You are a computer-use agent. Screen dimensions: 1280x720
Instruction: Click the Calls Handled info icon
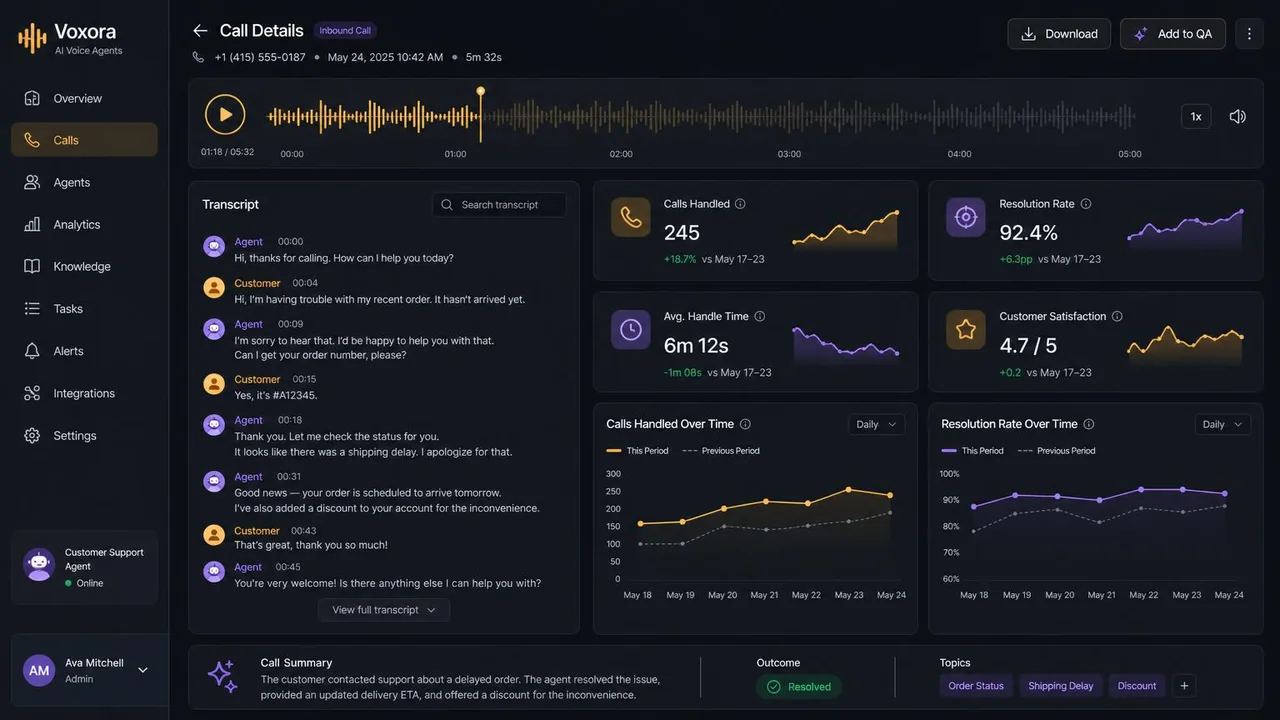pos(740,204)
